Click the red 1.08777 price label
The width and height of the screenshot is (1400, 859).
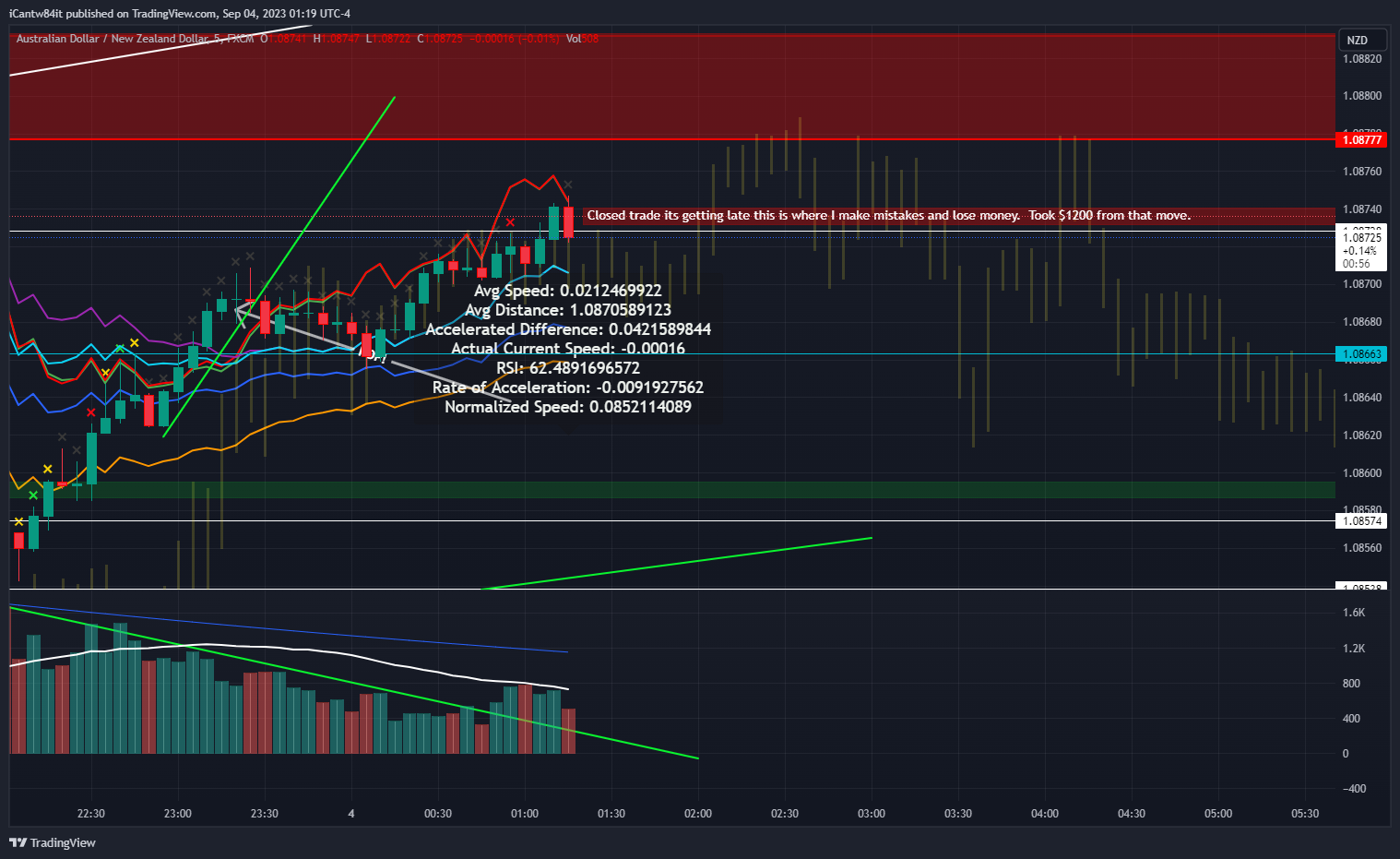1361,139
